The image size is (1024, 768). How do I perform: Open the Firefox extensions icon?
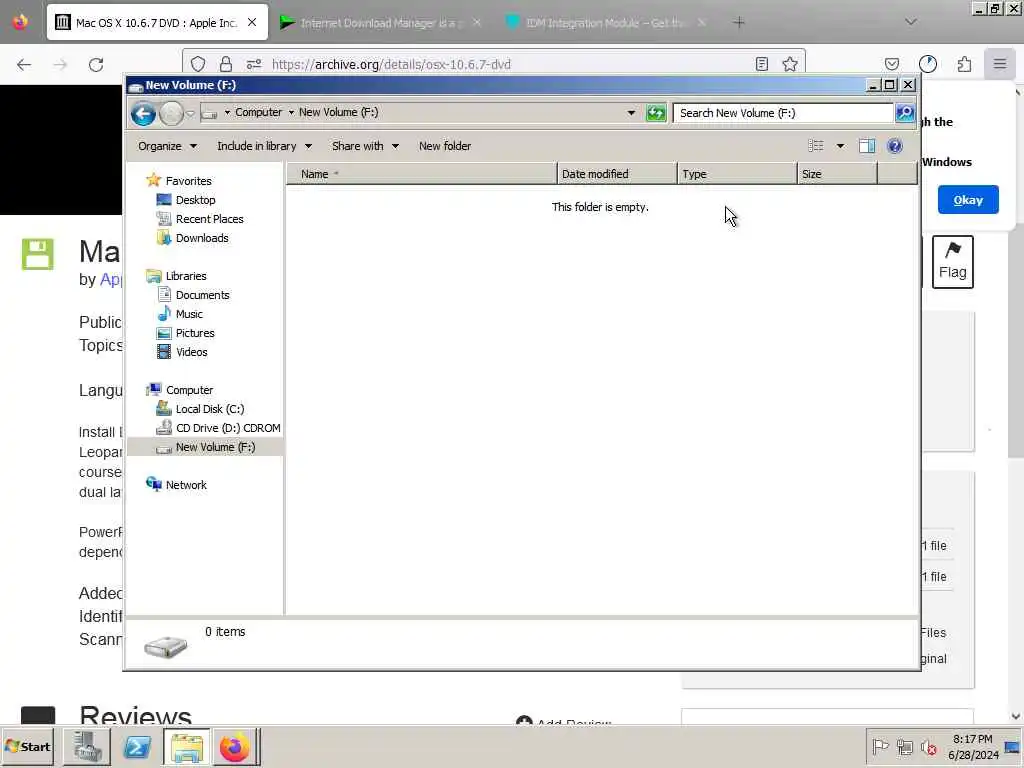coord(964,64)
